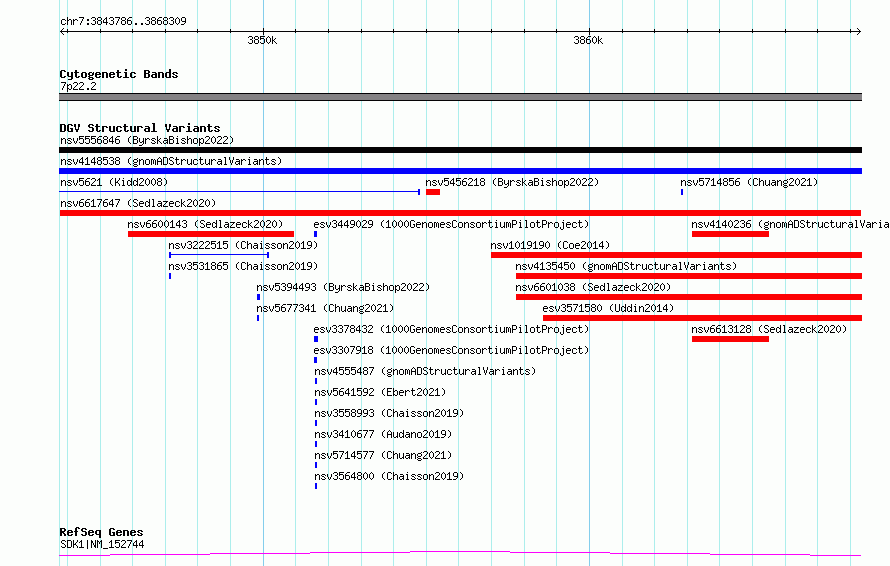Click nsv6601038 (Sedlazeck2020) variant label
The width and height of the screenshot is (890, 566).
(x=593, y=287)
